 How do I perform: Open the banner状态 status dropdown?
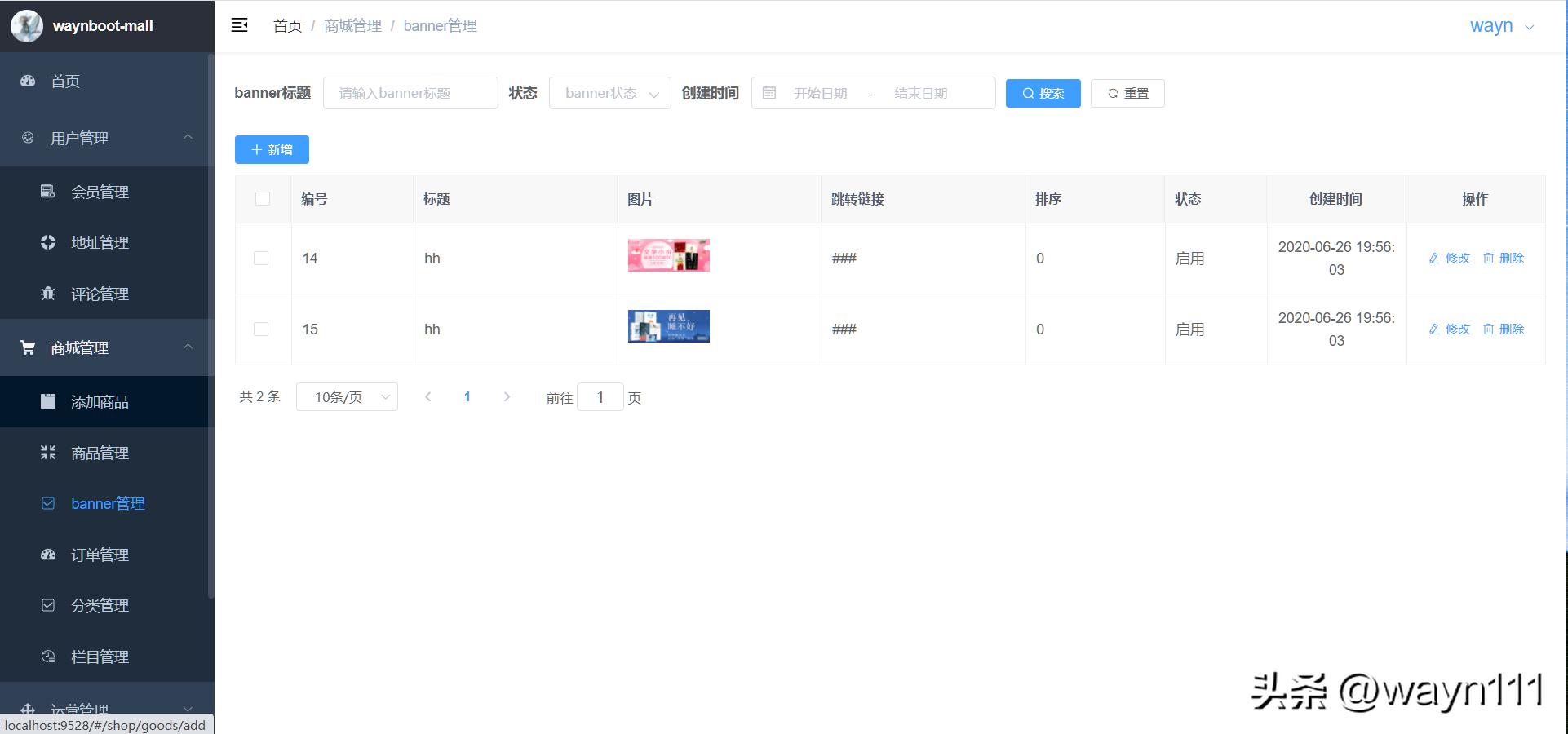coord(609,93)
